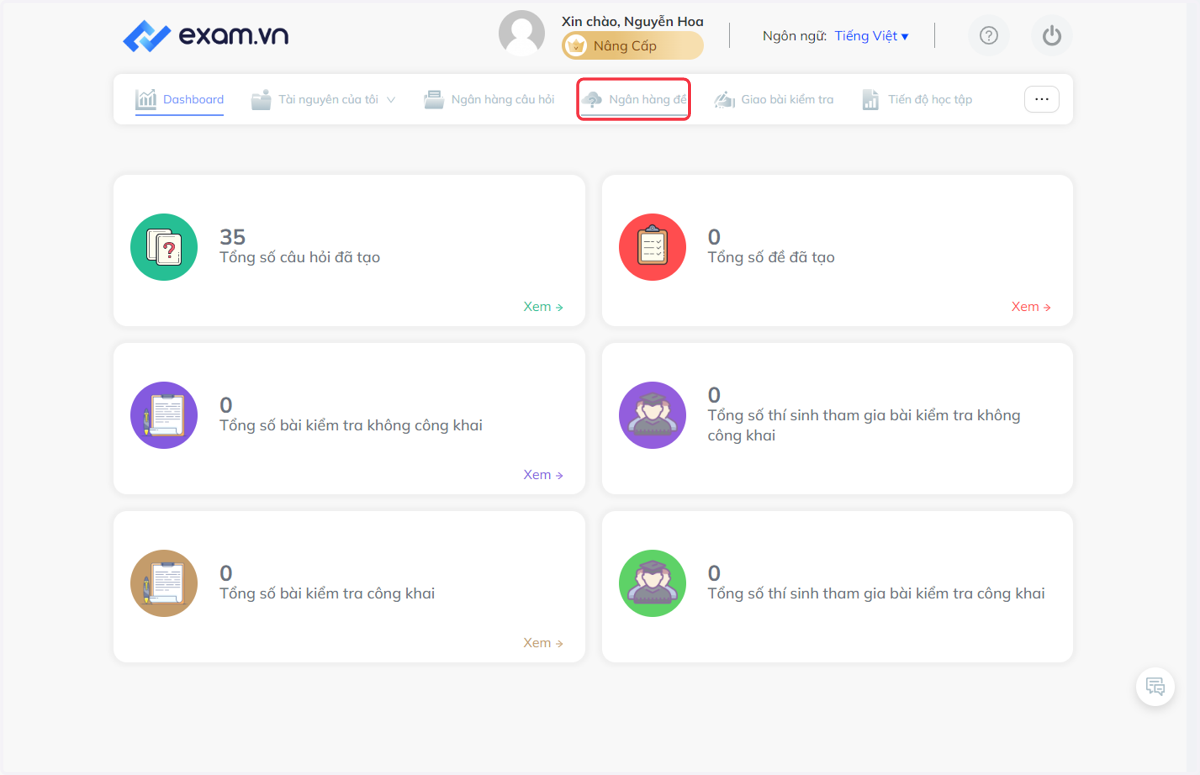
Task: Click Tổng số bài kiểm tra công khai text
Action: (x=327, y=594)
